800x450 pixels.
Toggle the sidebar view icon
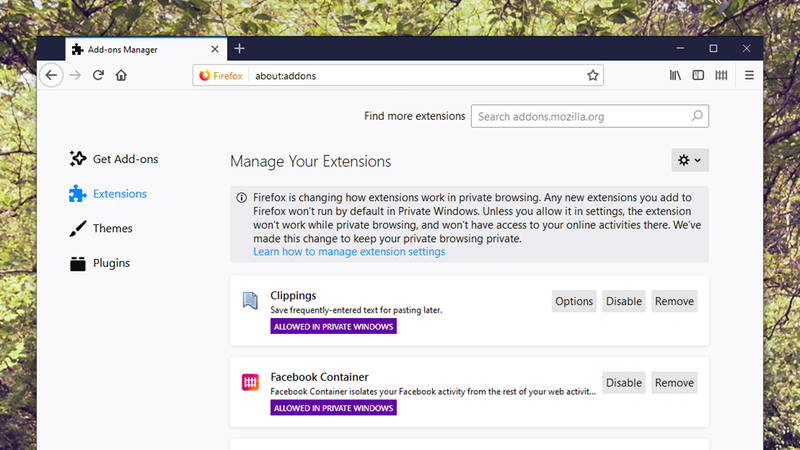click(x=698, y=76)
